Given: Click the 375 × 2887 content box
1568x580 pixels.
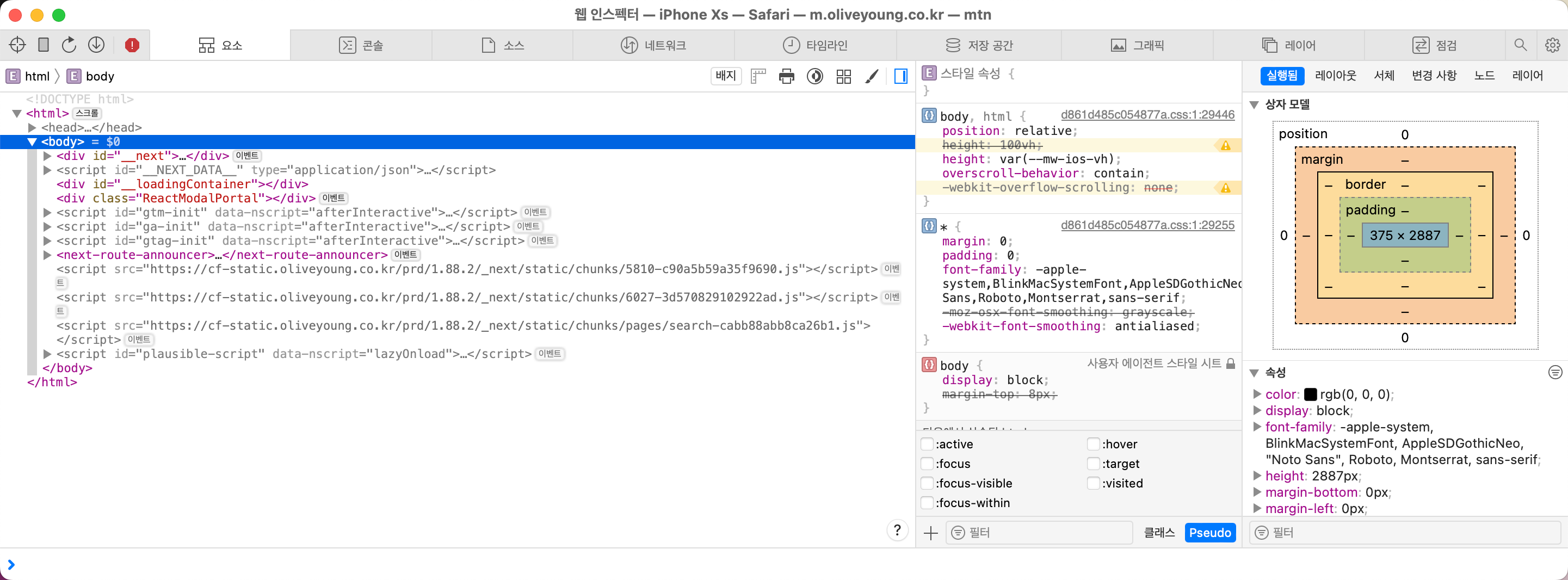Looking at the screenshot, I should tap(1404, 235).
